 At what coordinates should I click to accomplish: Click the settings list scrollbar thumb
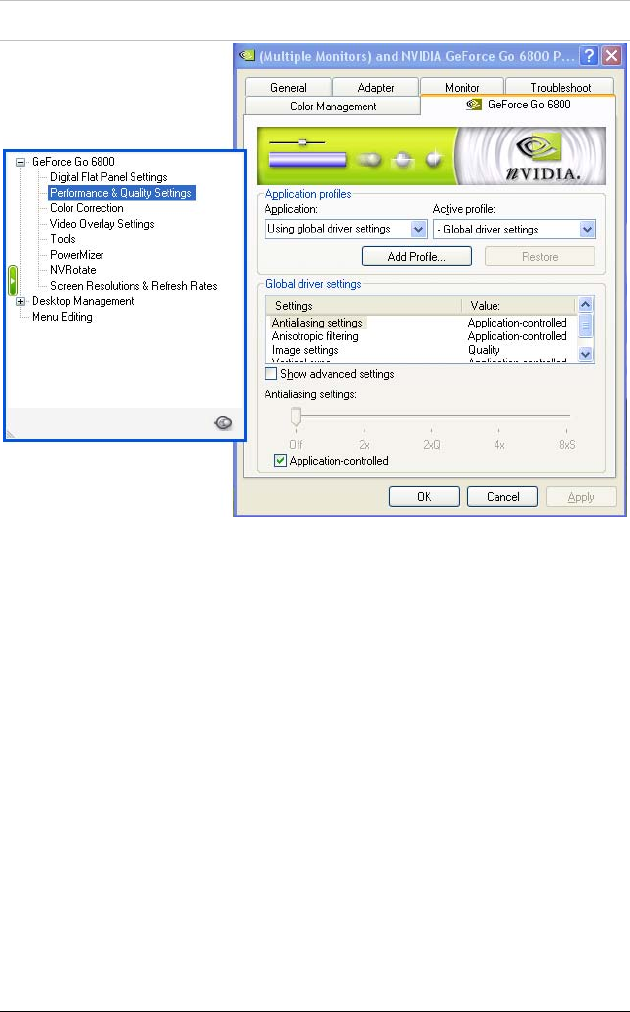click(585, 326)
